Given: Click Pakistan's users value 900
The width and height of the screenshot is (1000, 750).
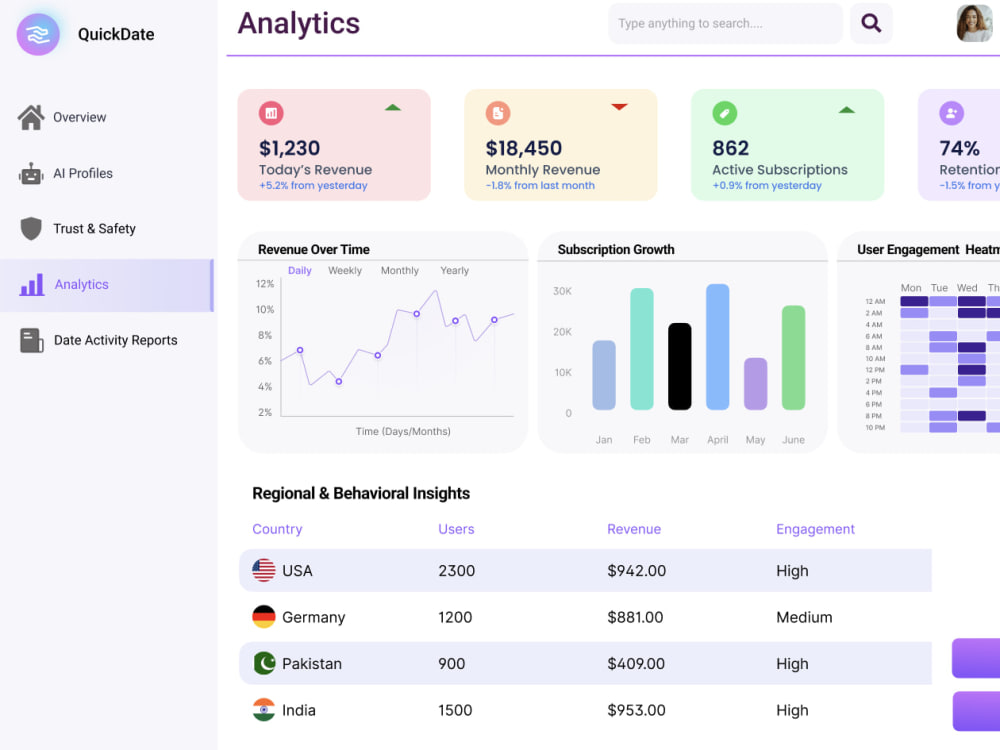Looking at the screenshot, I should (x=452, y=664).
